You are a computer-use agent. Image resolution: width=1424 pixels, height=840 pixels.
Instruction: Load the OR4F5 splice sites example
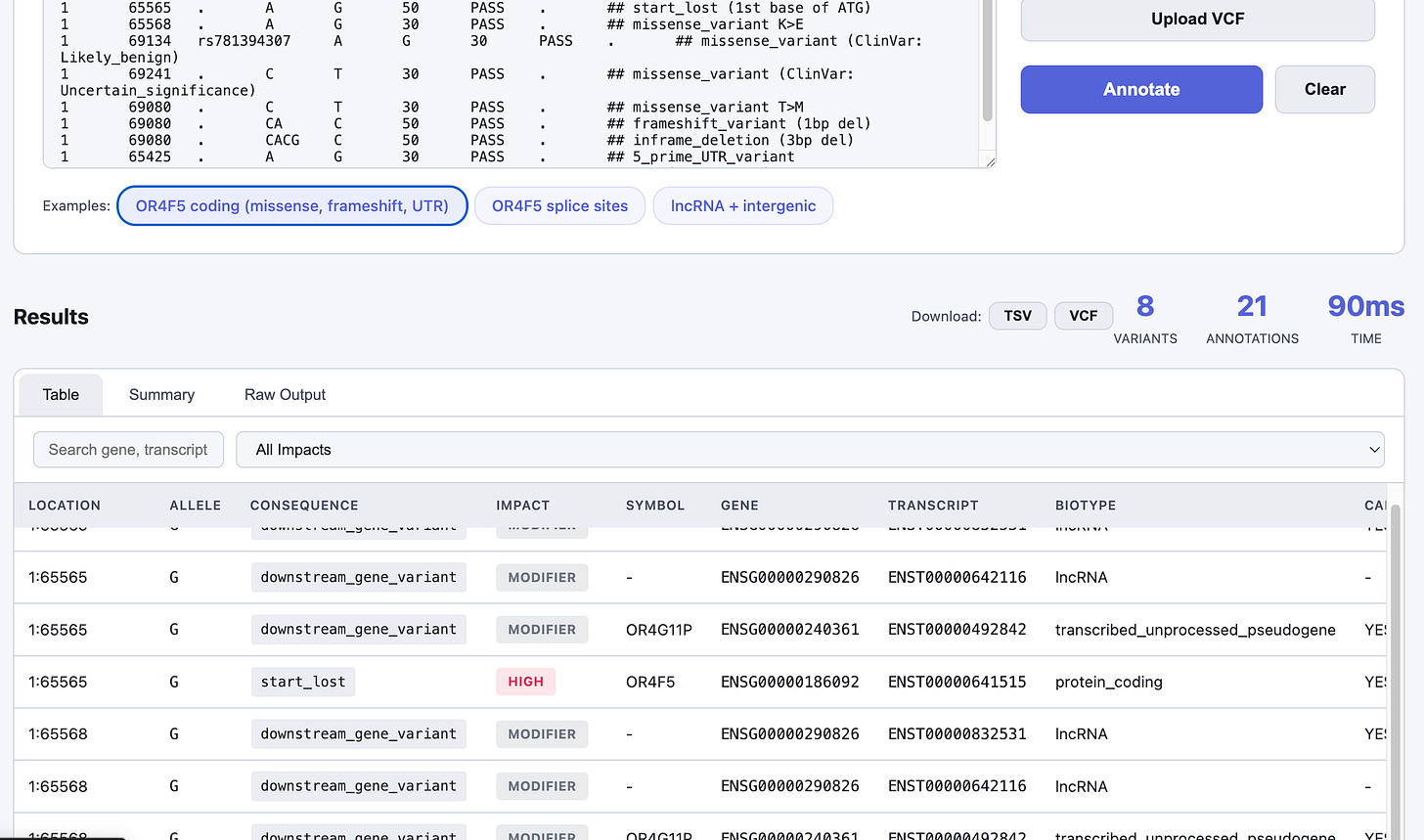pyautogui.click(x=559, y=205)
